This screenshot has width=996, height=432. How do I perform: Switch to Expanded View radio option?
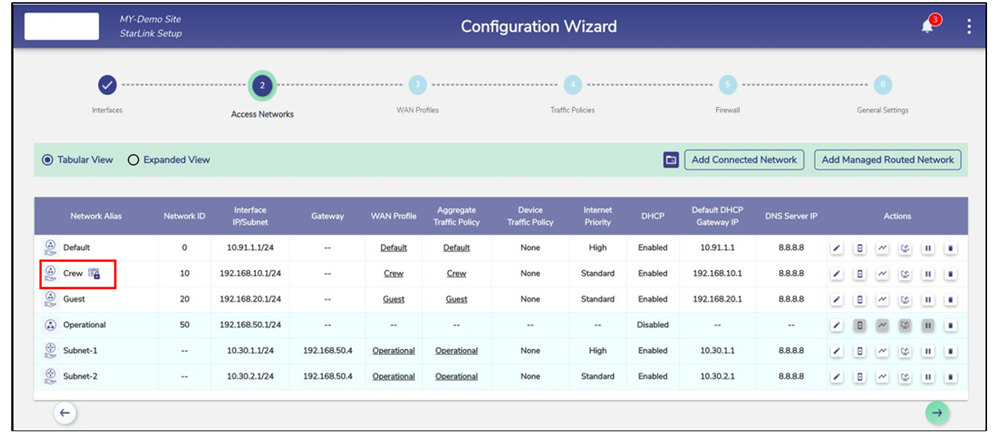133,160
